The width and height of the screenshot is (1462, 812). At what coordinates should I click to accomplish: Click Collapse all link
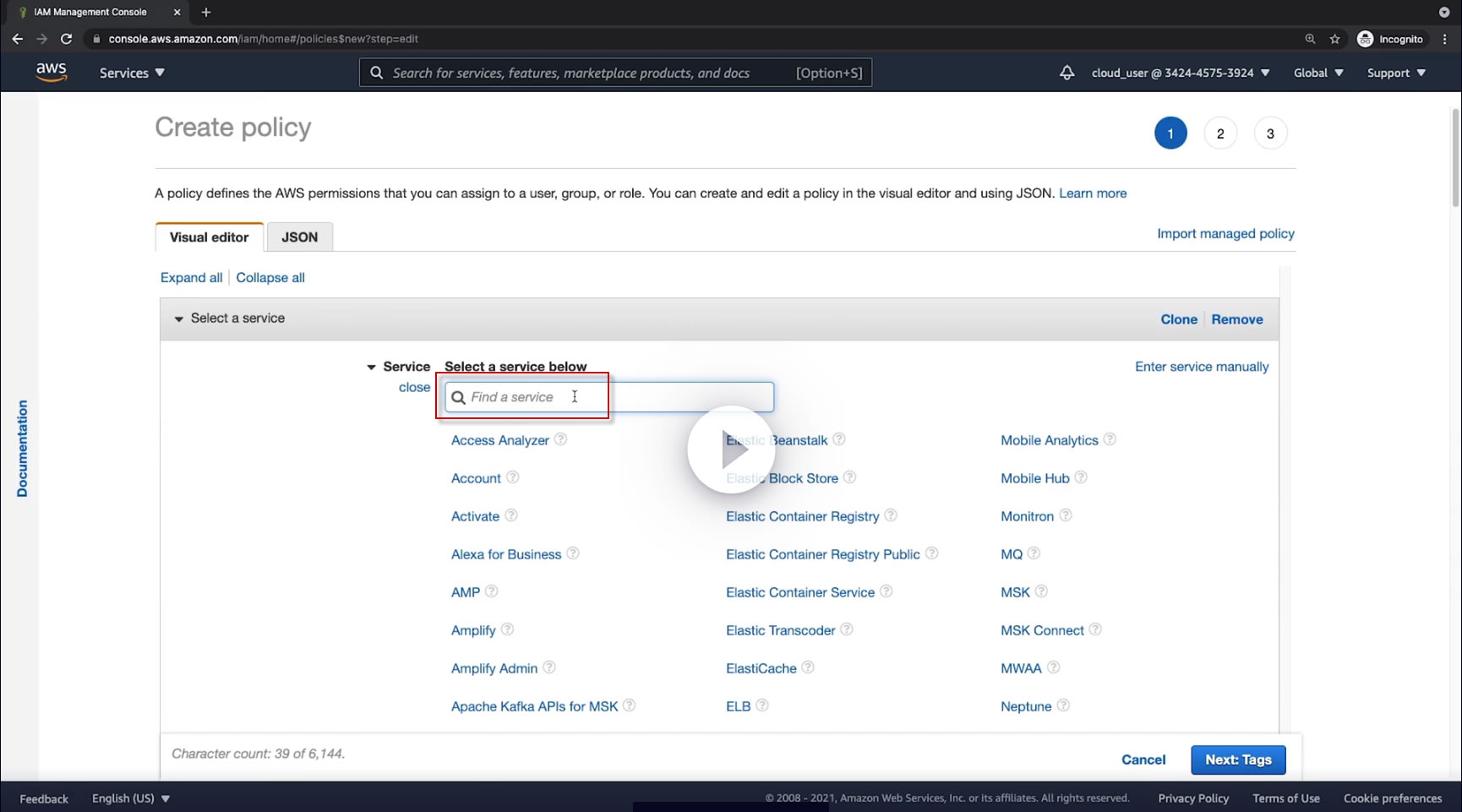tap(270, 277)
